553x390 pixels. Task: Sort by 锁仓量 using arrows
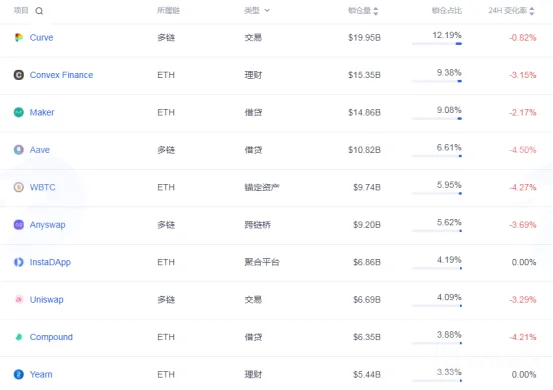click(376, 11)
